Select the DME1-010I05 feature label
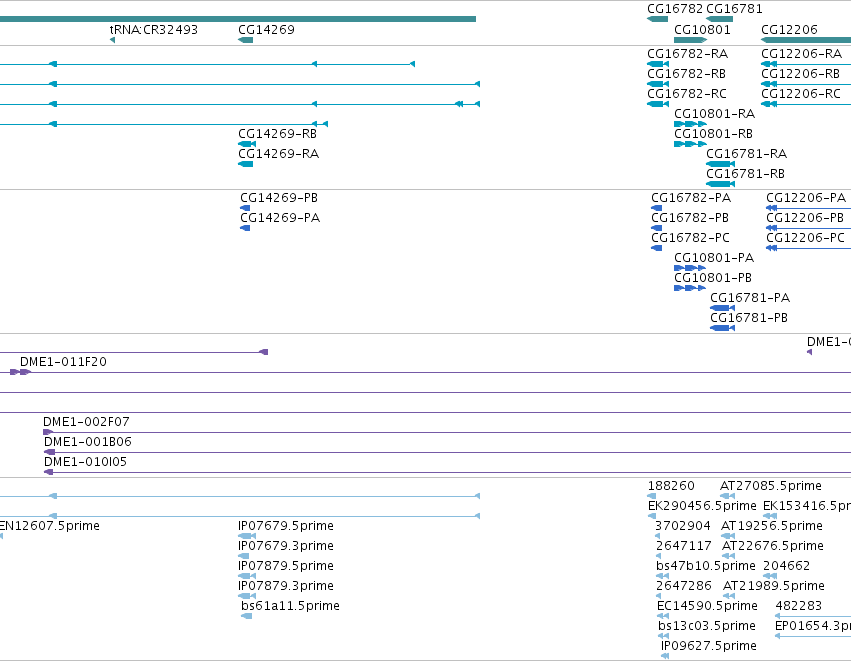Screen dimensions: 851x661 click(85, 461)
